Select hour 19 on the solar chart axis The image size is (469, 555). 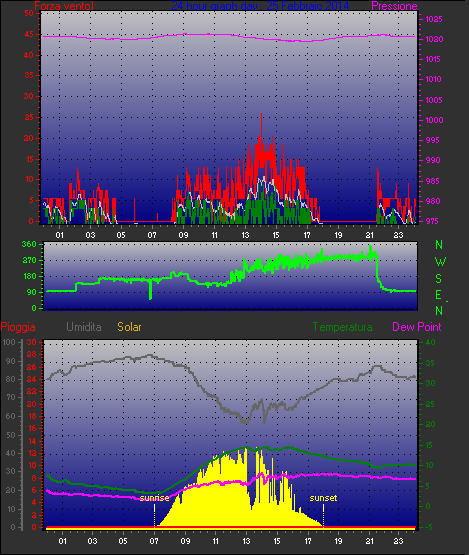[x=338, y=541]
